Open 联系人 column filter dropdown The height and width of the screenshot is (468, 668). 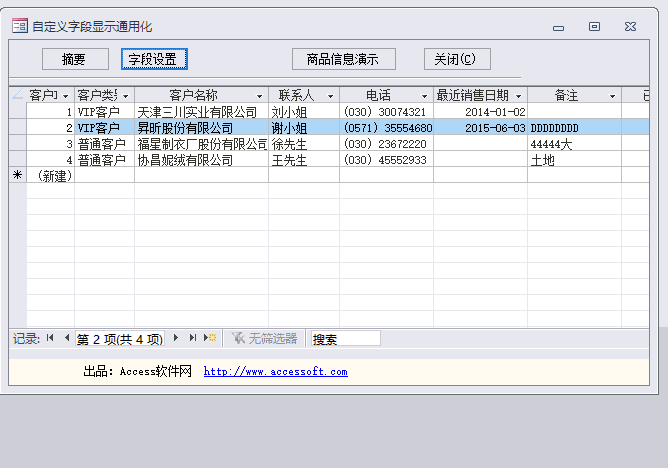pos(331,96)
